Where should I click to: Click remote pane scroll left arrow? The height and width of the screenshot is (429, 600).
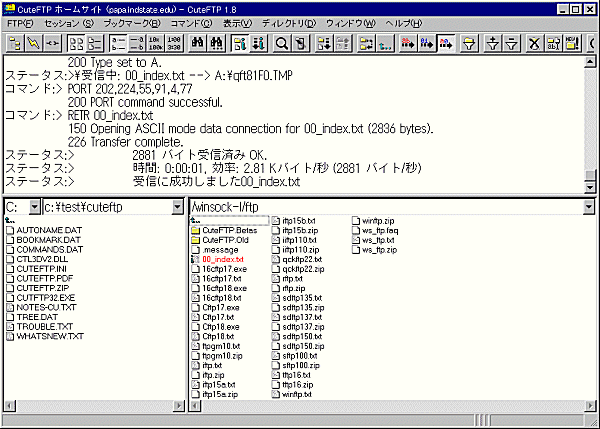195,406
